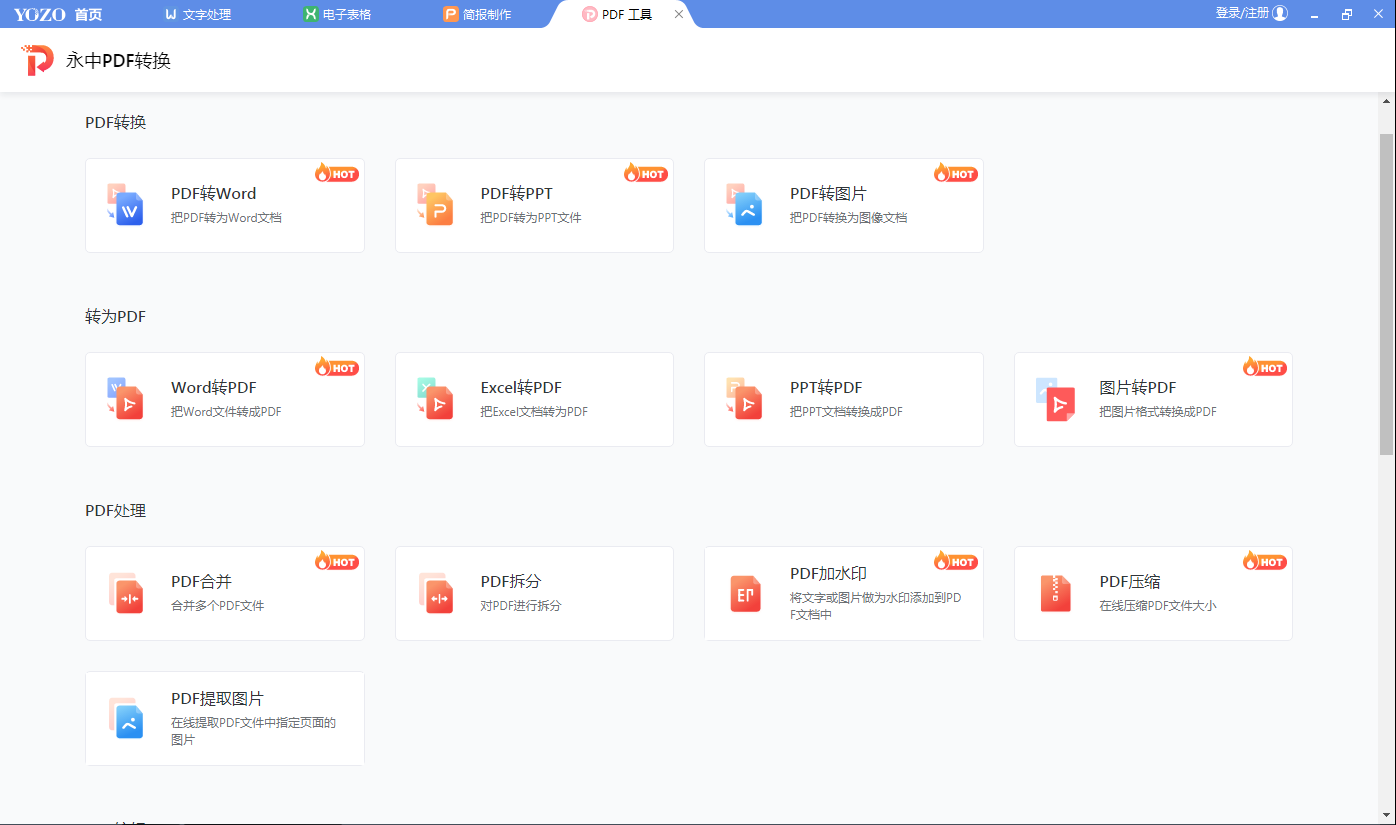
Task: Click the scrollbar down arrow
Action: [x=1387, y=817]
